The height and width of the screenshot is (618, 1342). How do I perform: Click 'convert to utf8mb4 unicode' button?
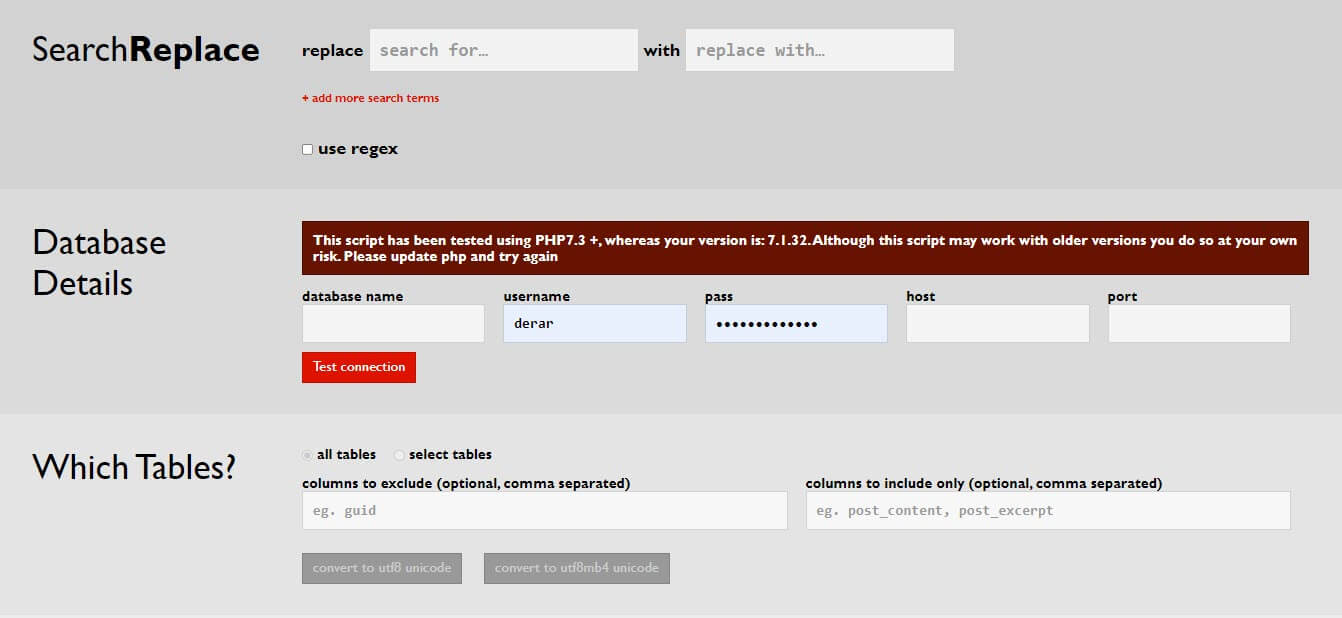[577, 568]
